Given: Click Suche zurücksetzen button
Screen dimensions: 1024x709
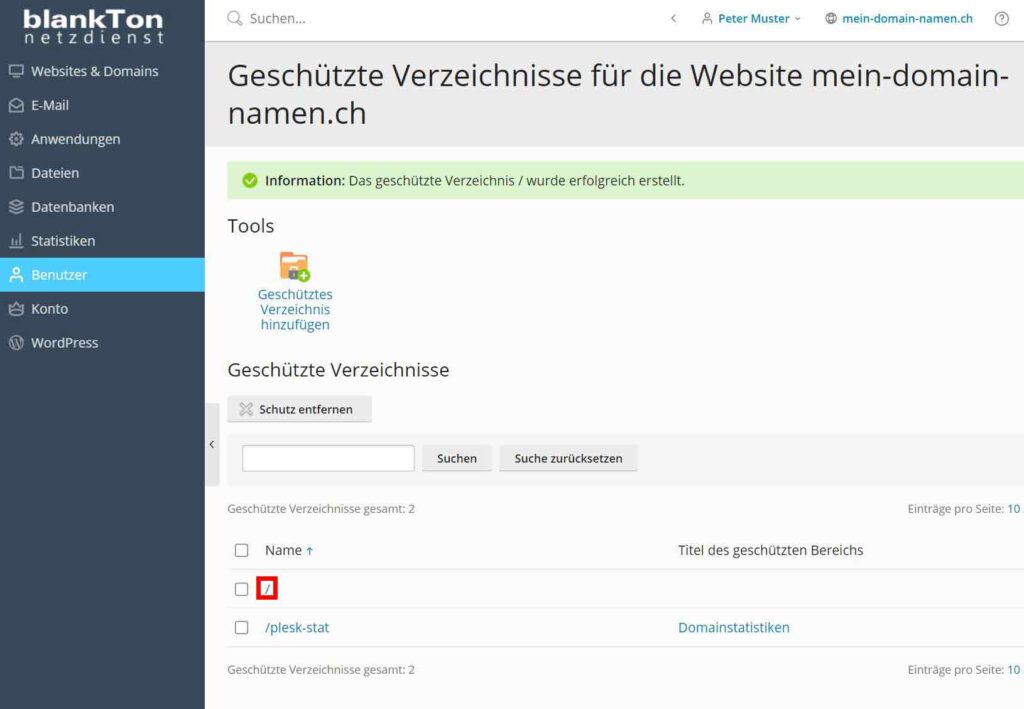Looking at the screenshot, I should point(568,459).
